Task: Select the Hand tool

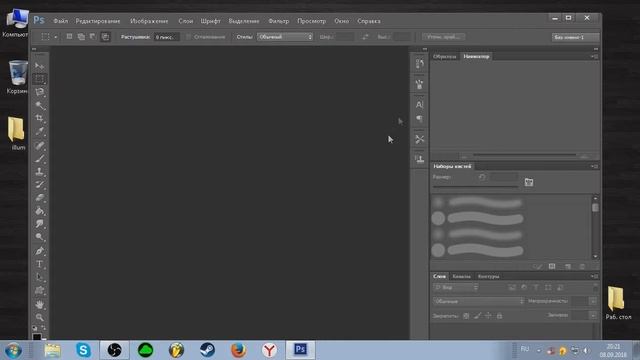Action: (40, 304)
